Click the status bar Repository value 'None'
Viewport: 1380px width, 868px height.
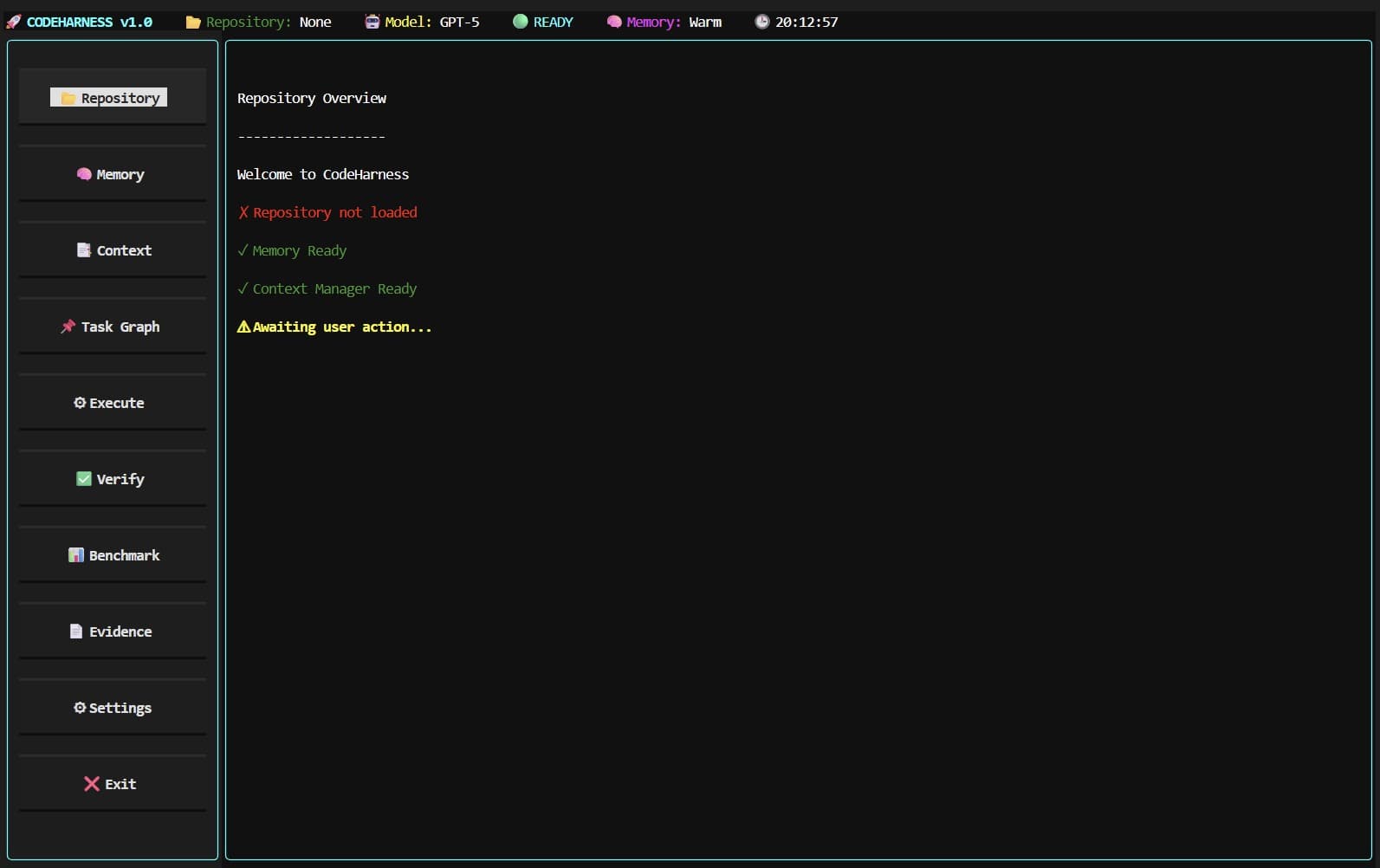[315, 22]
